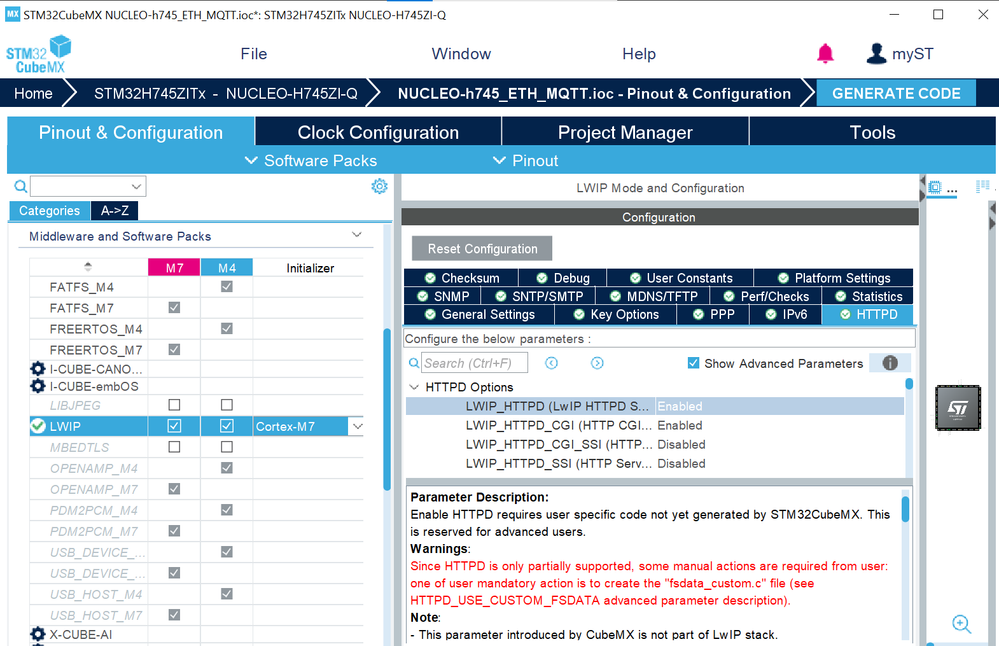Image resolution: width=999 pixels, height=646 pixels.
Task: Toggle MBEDTLS M4 checkbox
Action: click(226, 447)
